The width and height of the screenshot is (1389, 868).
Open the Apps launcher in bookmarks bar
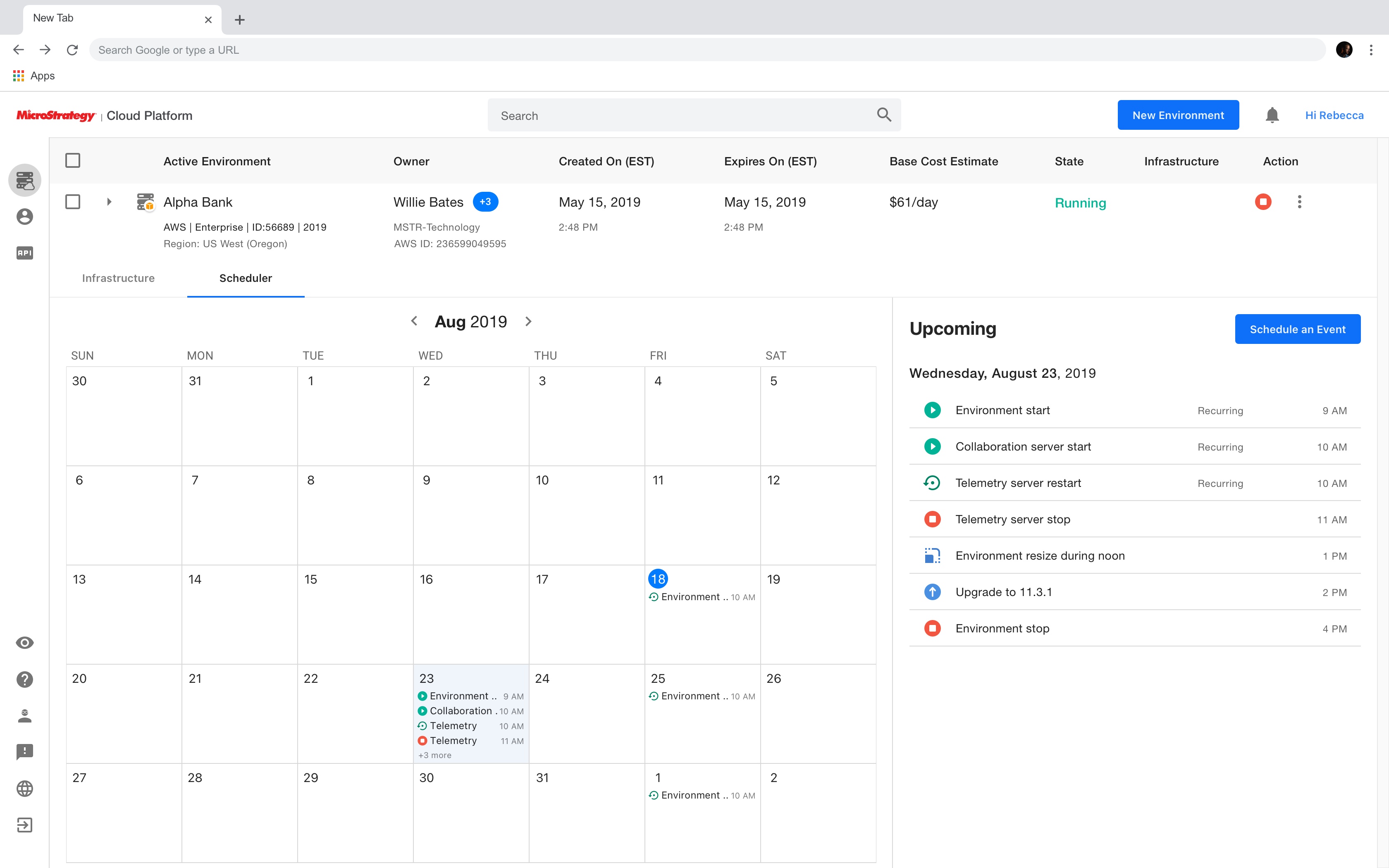coord(34,76)
